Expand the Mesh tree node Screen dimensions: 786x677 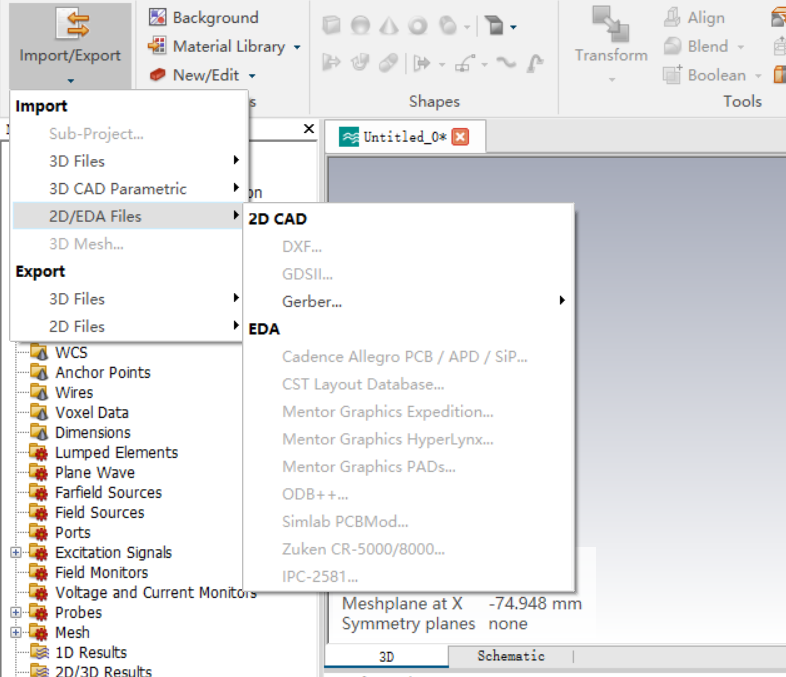(x=15, y=633)
